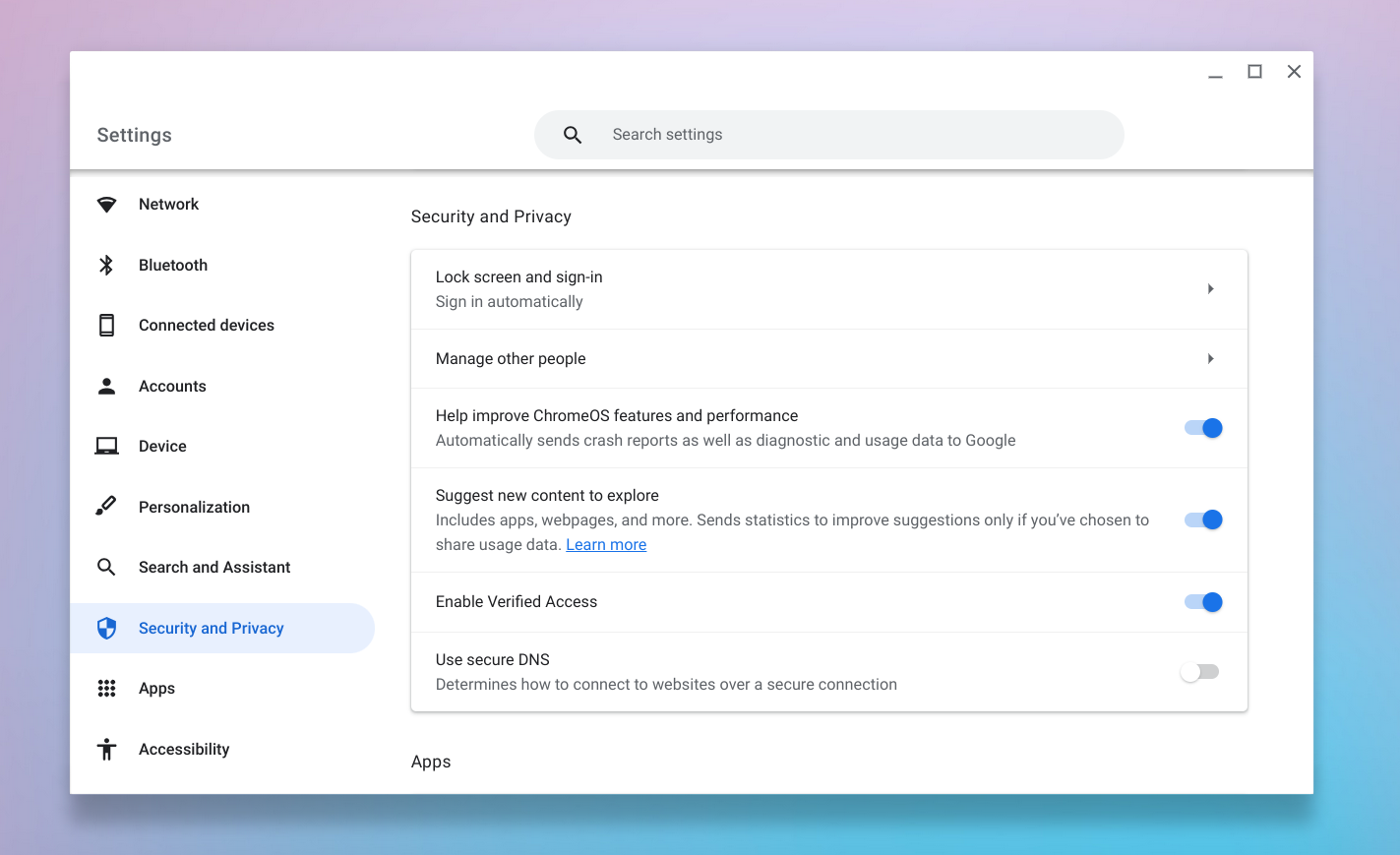
Task: Select Personalization in the sidebar
Action: [222, 507]
